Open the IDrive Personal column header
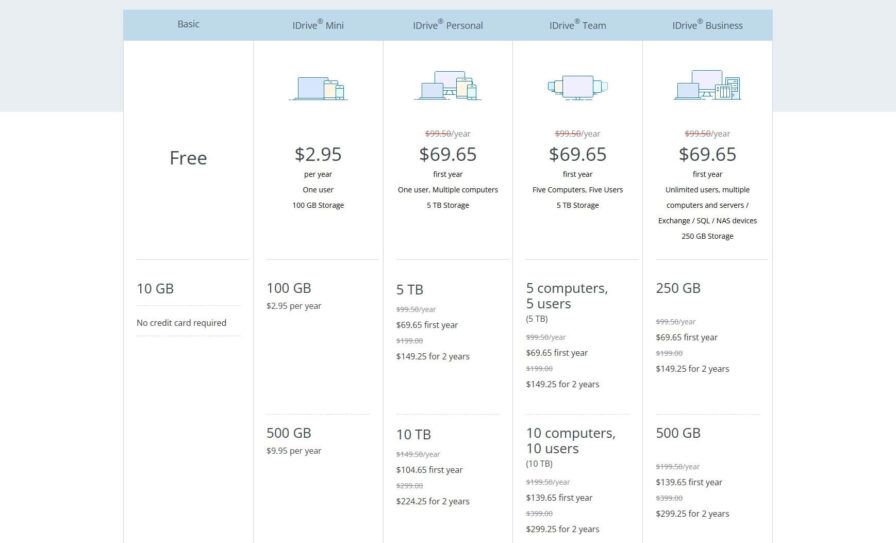Image resolution: width=896 pixels, height=543 pixels. click(x=447, y=25)
